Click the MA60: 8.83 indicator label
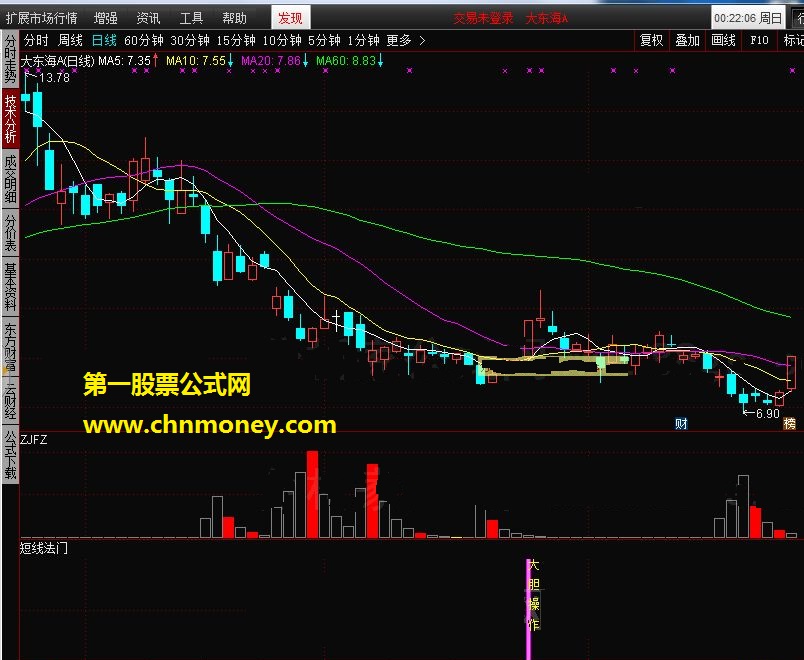The height and width of the screenshot is (660, 804). (x=346, y=61)
